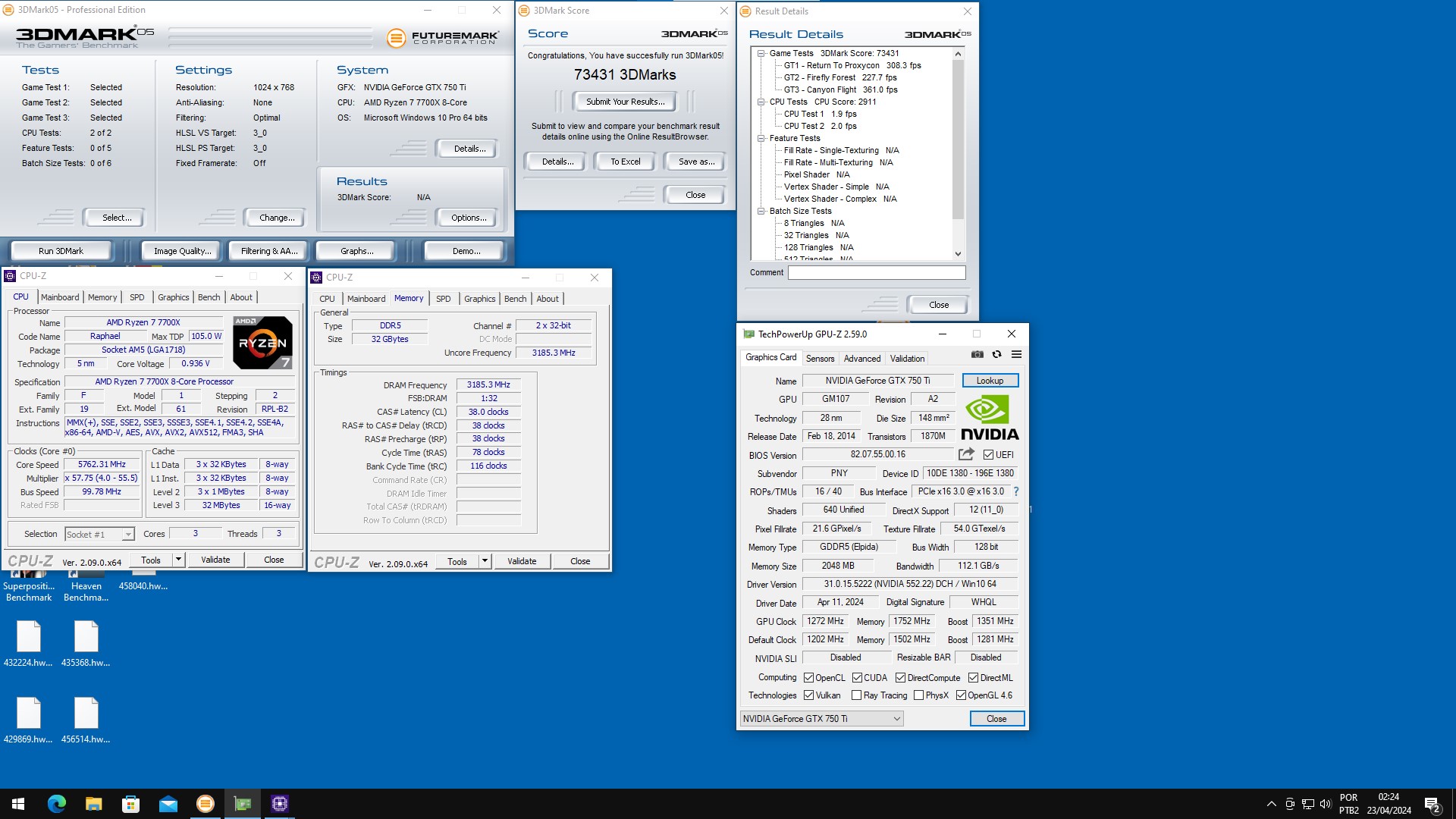This screenshot has height=819, width=1456.
Task: Open the Windows Start menu
Action: (x=18, y=804)
